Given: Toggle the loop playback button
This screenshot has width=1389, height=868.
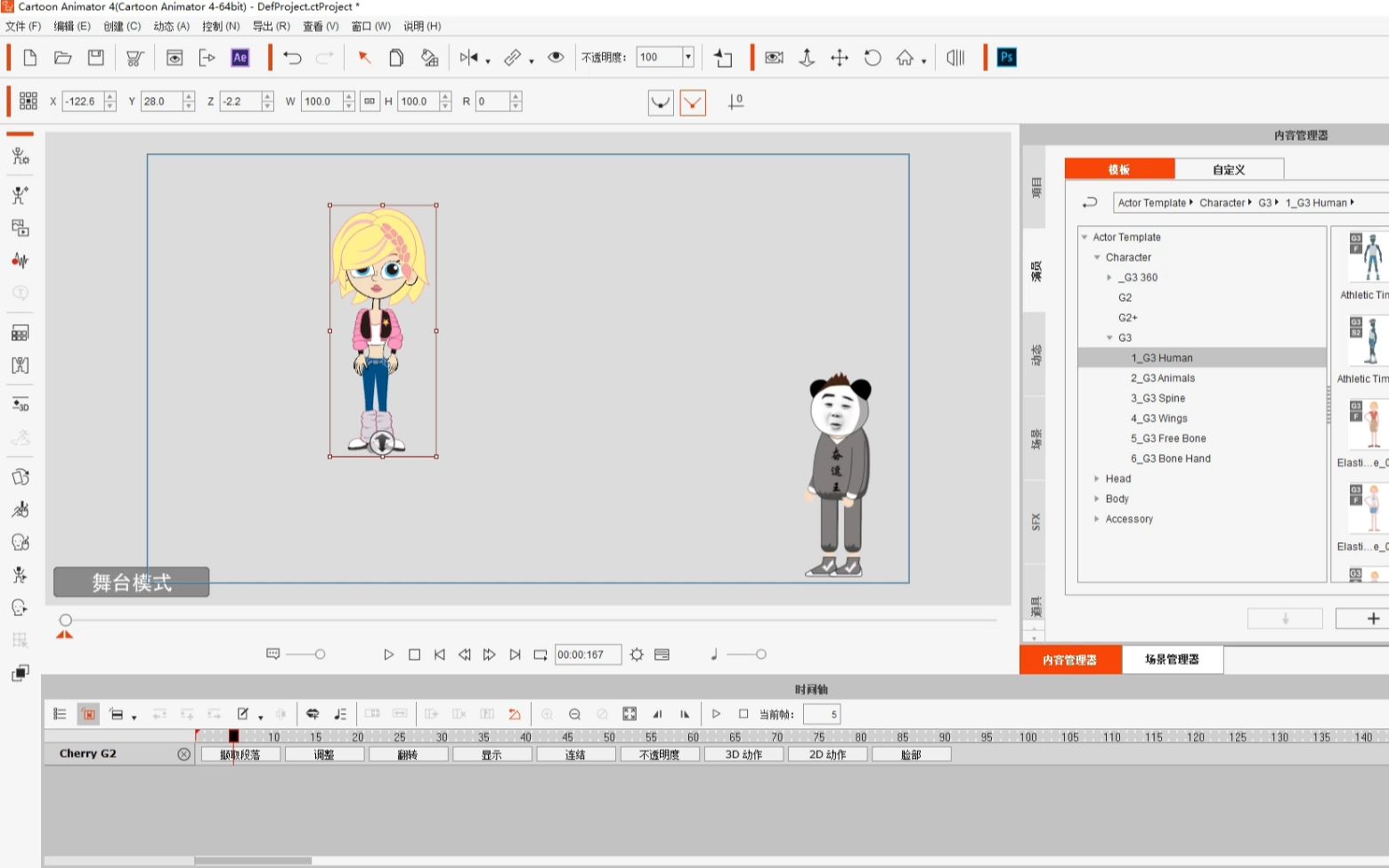Looking at the screenshot, I should coord(540,654).
